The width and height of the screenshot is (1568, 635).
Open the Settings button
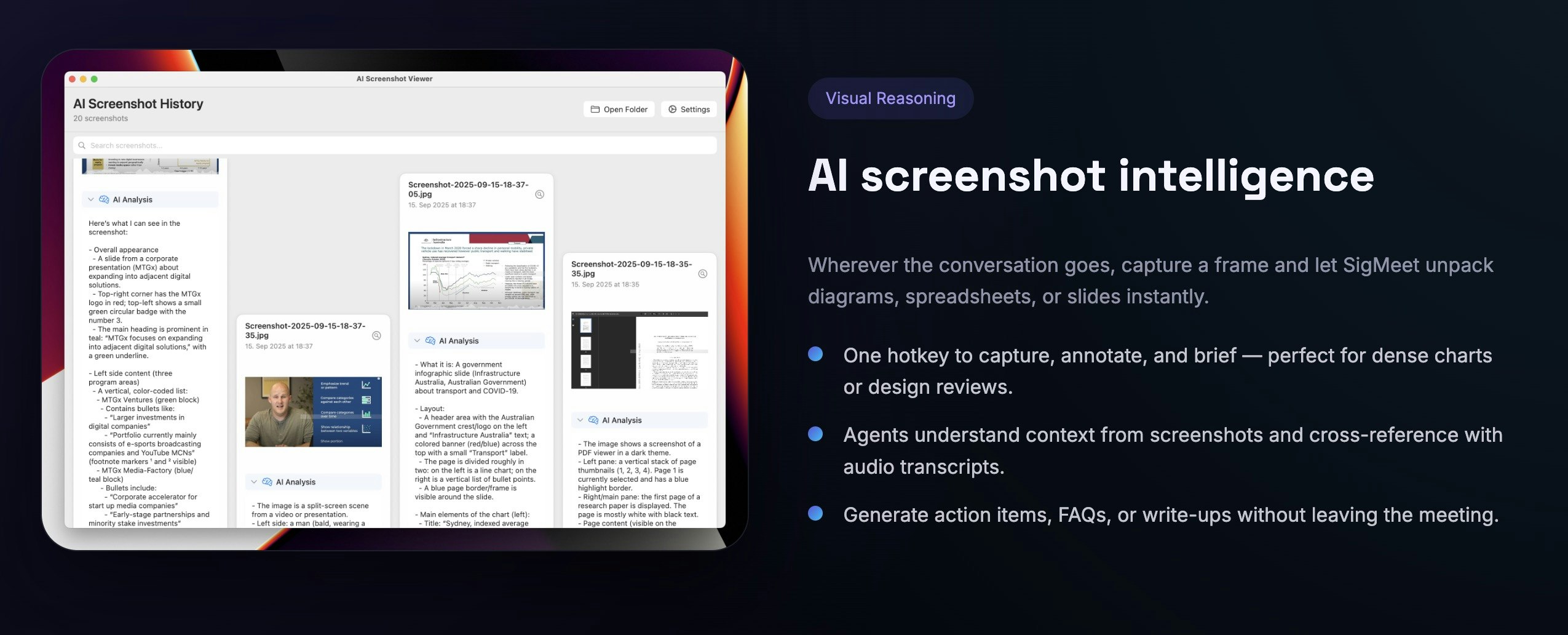coord(689,109)
